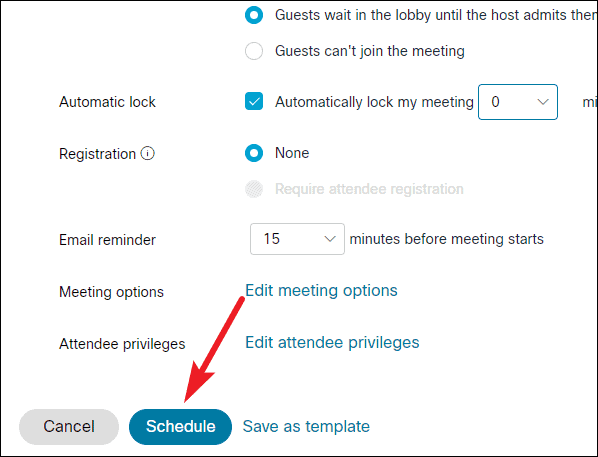598x457 pixels.
Task: Click the 'Attendee privileges' label text
Action: coord(122,344)
